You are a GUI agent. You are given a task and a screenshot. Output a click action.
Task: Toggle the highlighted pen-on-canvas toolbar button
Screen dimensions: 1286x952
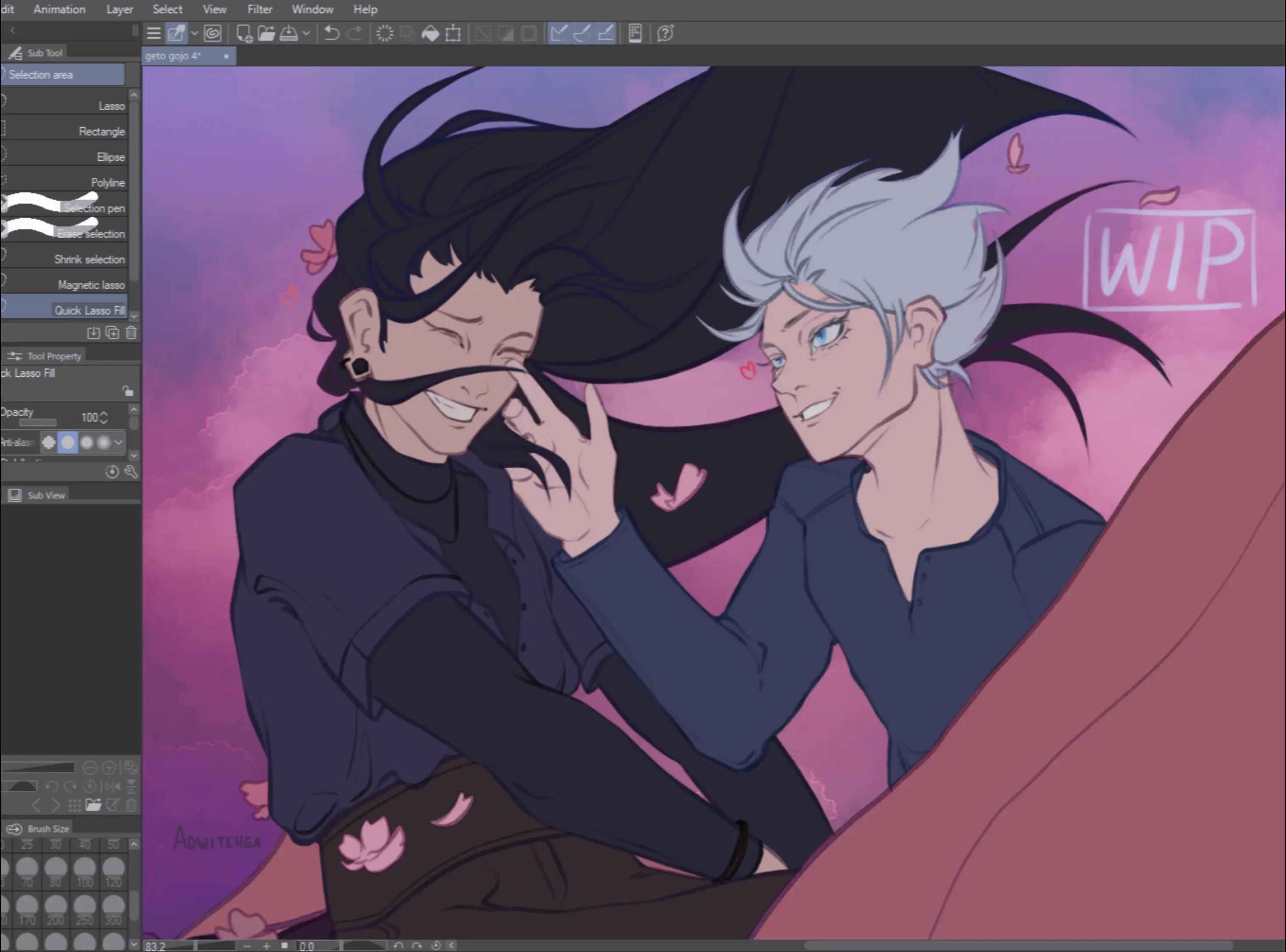click(176, 34)
